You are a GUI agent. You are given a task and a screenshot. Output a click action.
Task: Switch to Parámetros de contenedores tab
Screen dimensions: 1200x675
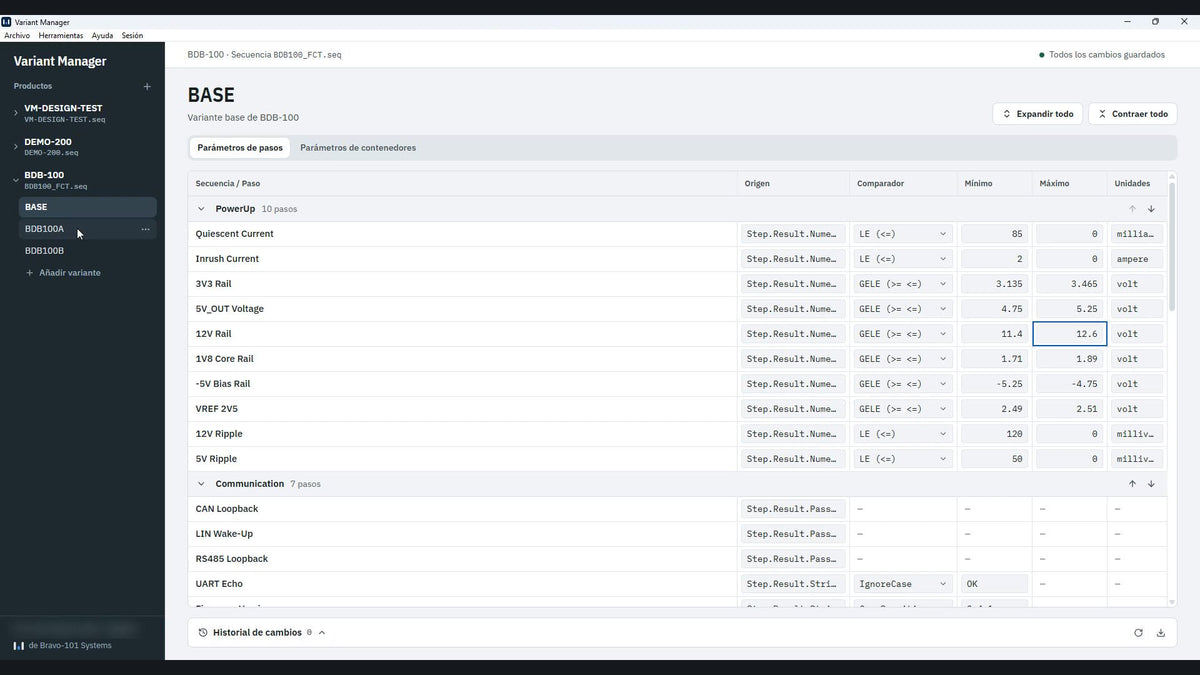click(x=358, y=148)
